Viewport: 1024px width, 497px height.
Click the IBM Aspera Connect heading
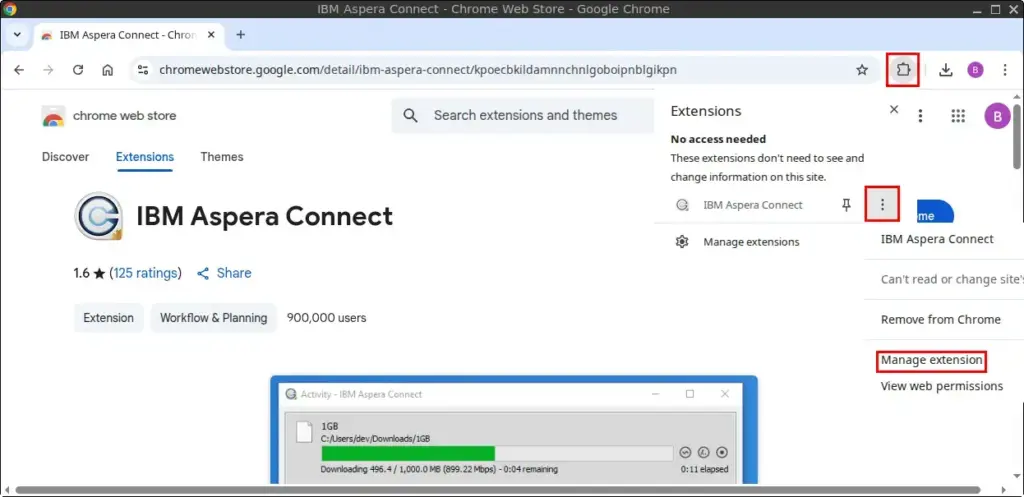tap(264, 216)
